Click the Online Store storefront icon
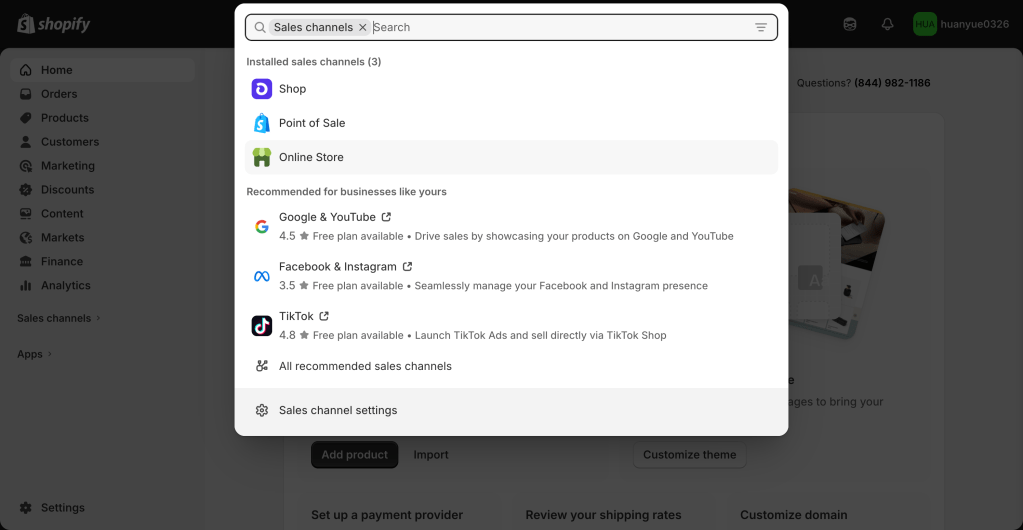 click(262, 157)
